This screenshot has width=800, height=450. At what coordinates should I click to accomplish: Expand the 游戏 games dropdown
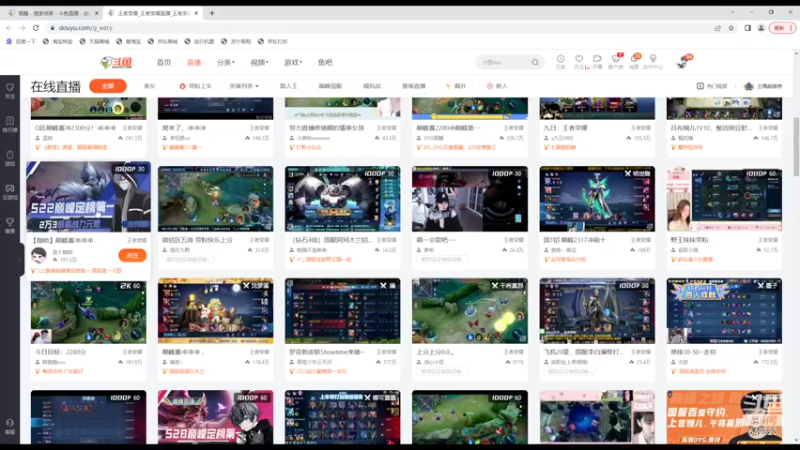(293, 62)
